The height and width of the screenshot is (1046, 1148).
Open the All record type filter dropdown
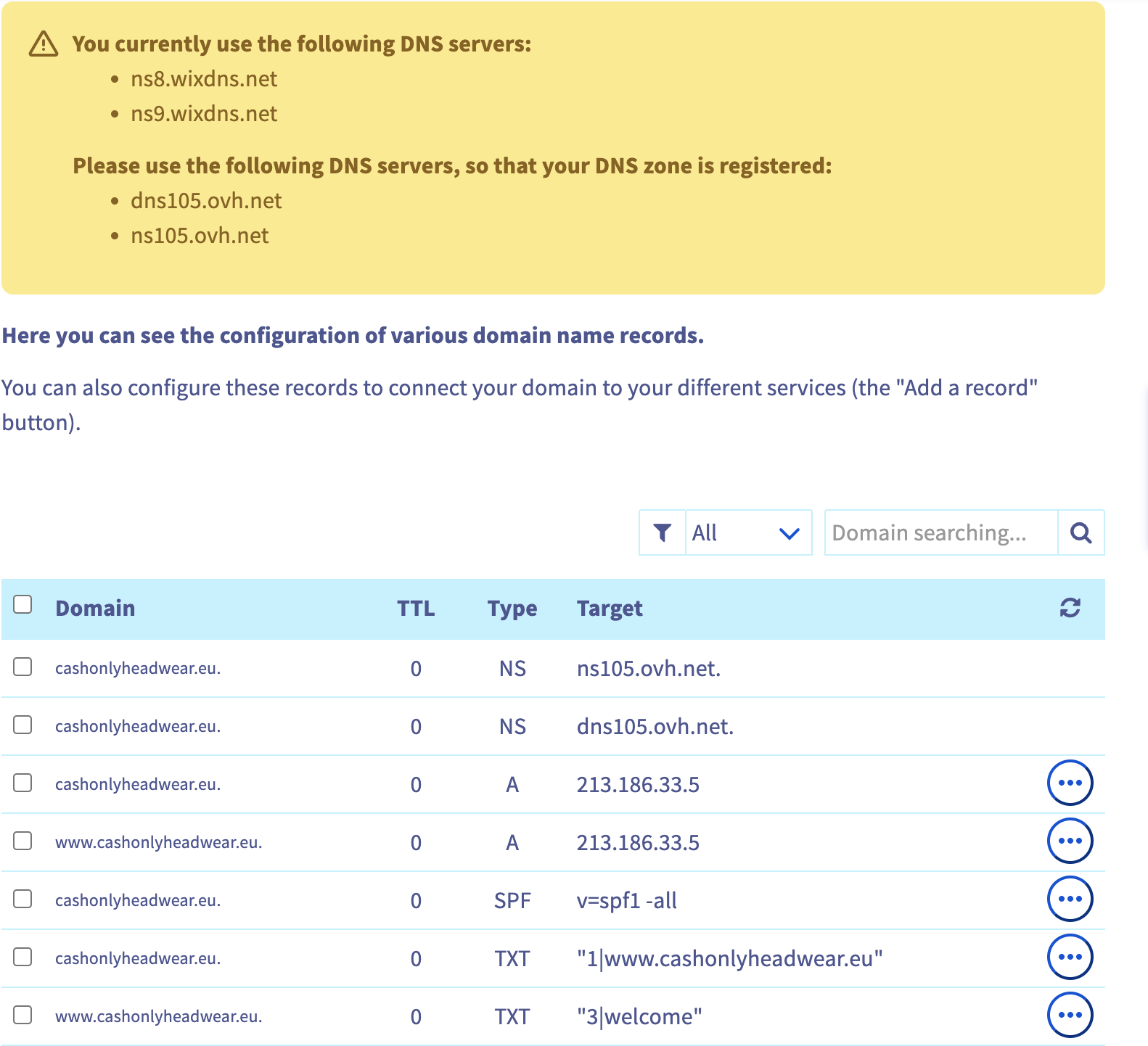pos(747,533)
